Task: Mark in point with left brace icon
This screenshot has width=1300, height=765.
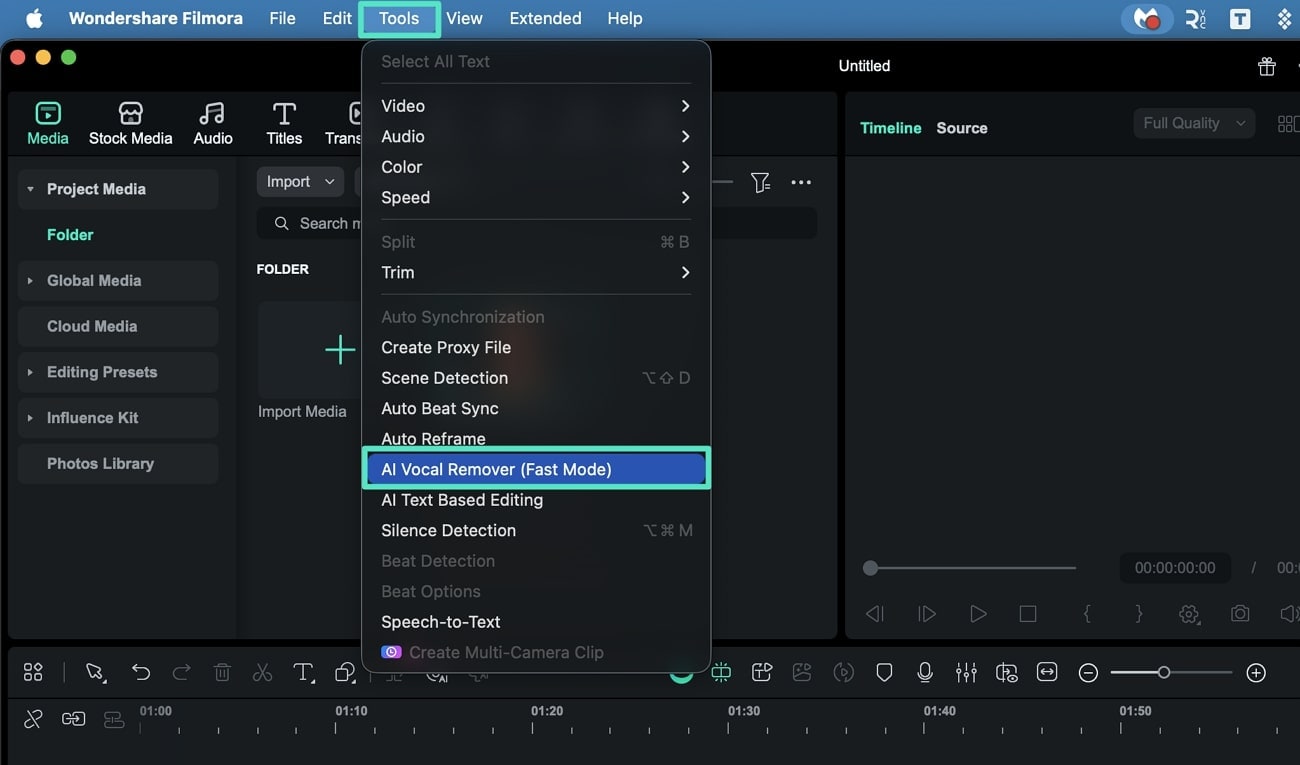Action: click(1087, 614)
